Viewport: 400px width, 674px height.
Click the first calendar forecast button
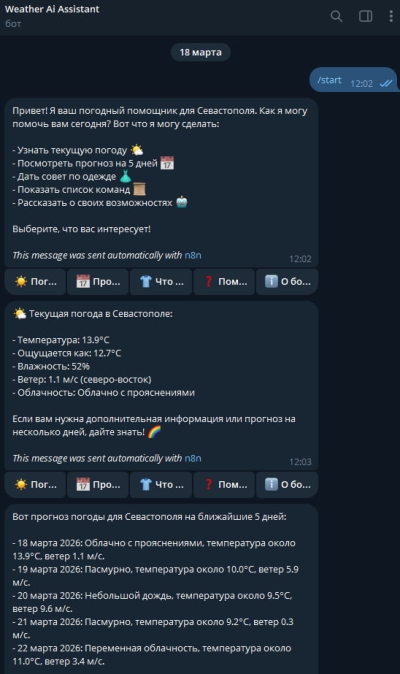pos(98,282)
